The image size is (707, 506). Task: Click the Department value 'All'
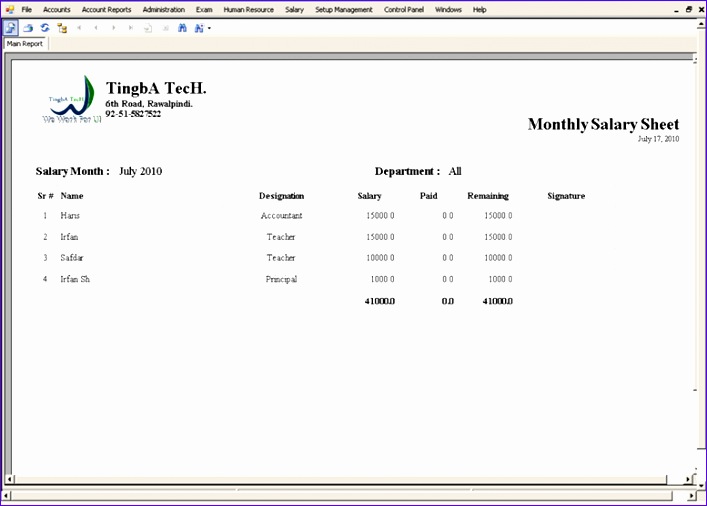455,171
